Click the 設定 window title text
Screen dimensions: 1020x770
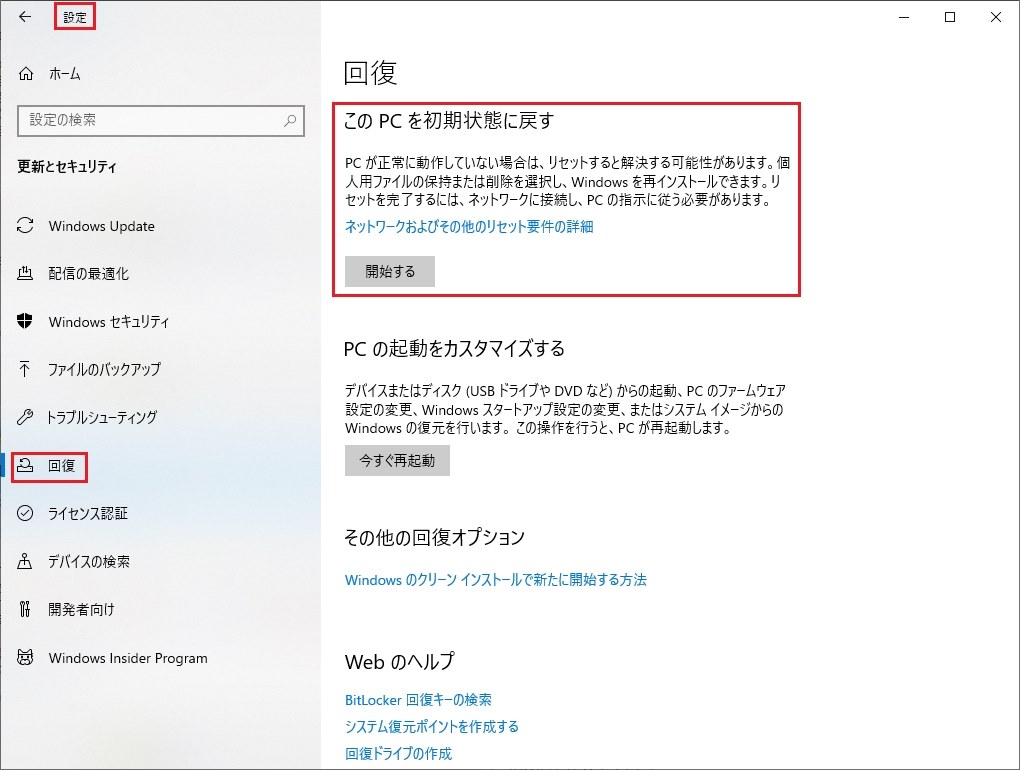[75, 18]
